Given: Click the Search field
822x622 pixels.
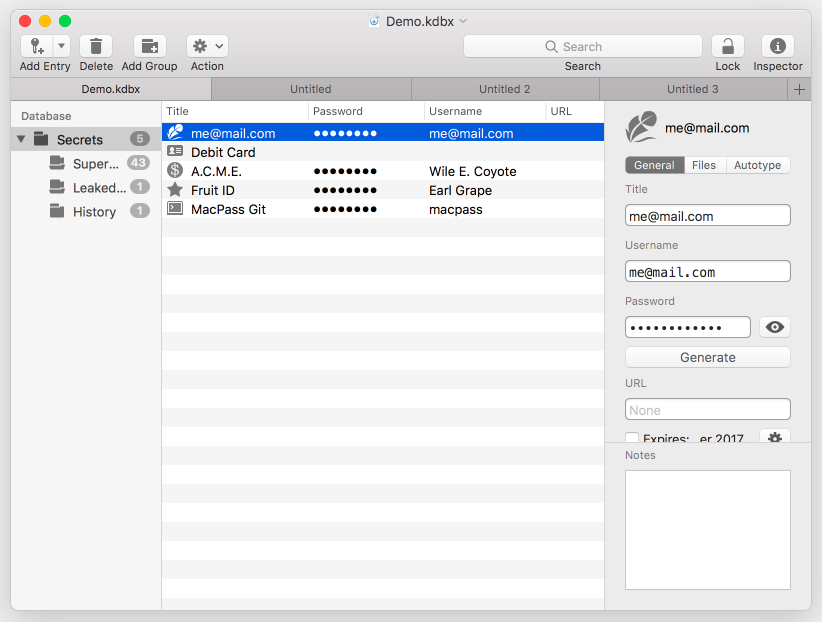Looking at the screenshot, I should [x=582, y=46].
